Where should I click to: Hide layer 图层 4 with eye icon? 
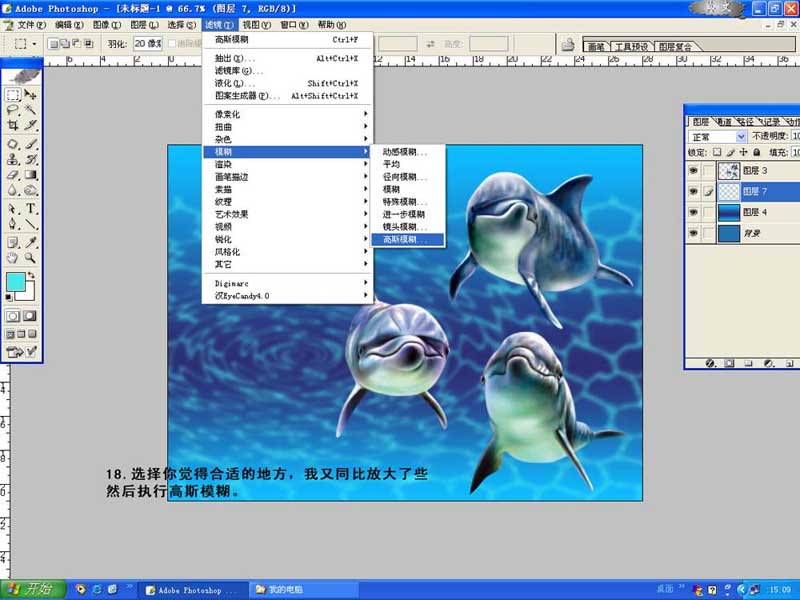693,212
